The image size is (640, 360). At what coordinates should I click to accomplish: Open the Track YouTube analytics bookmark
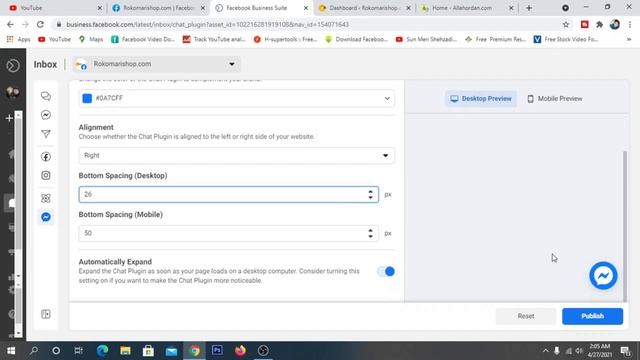[x=214, y=39]
